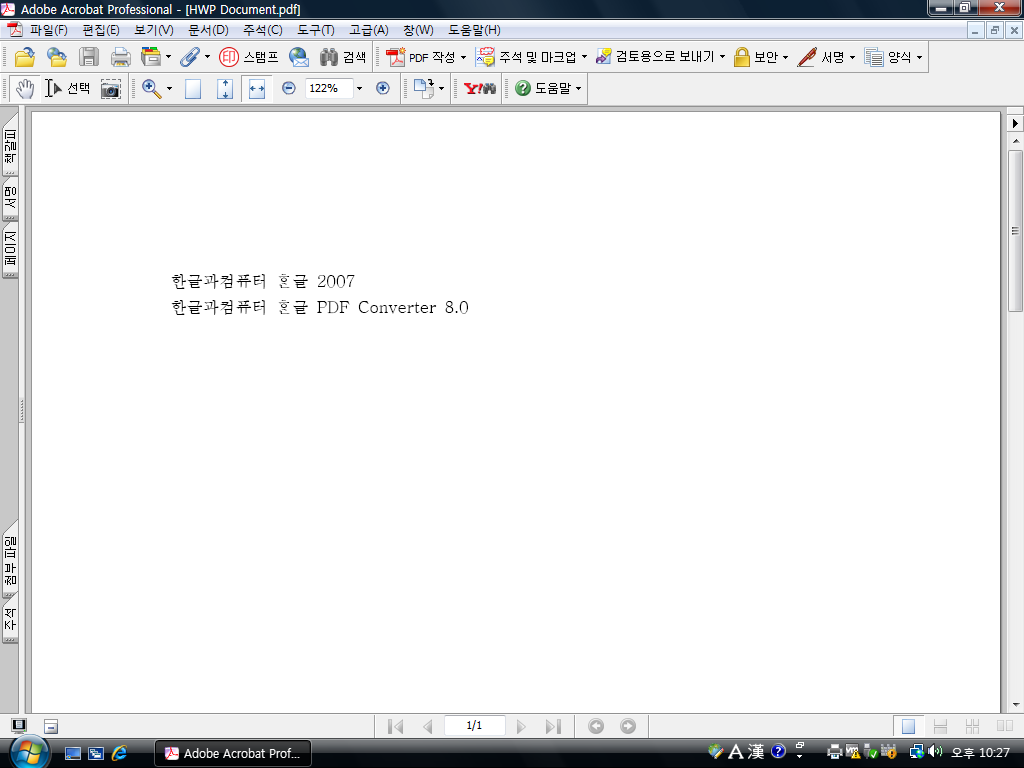This screenshot has height=768, width=1024.
Task: Expand the attach file dropdown arrow
Action: [x=208, y=57]
